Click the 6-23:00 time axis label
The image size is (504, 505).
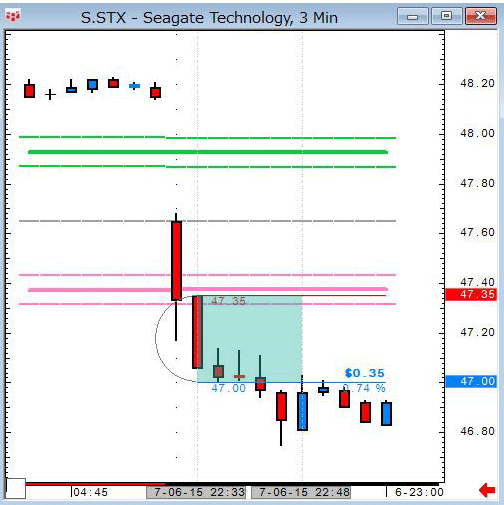point(419,492)
